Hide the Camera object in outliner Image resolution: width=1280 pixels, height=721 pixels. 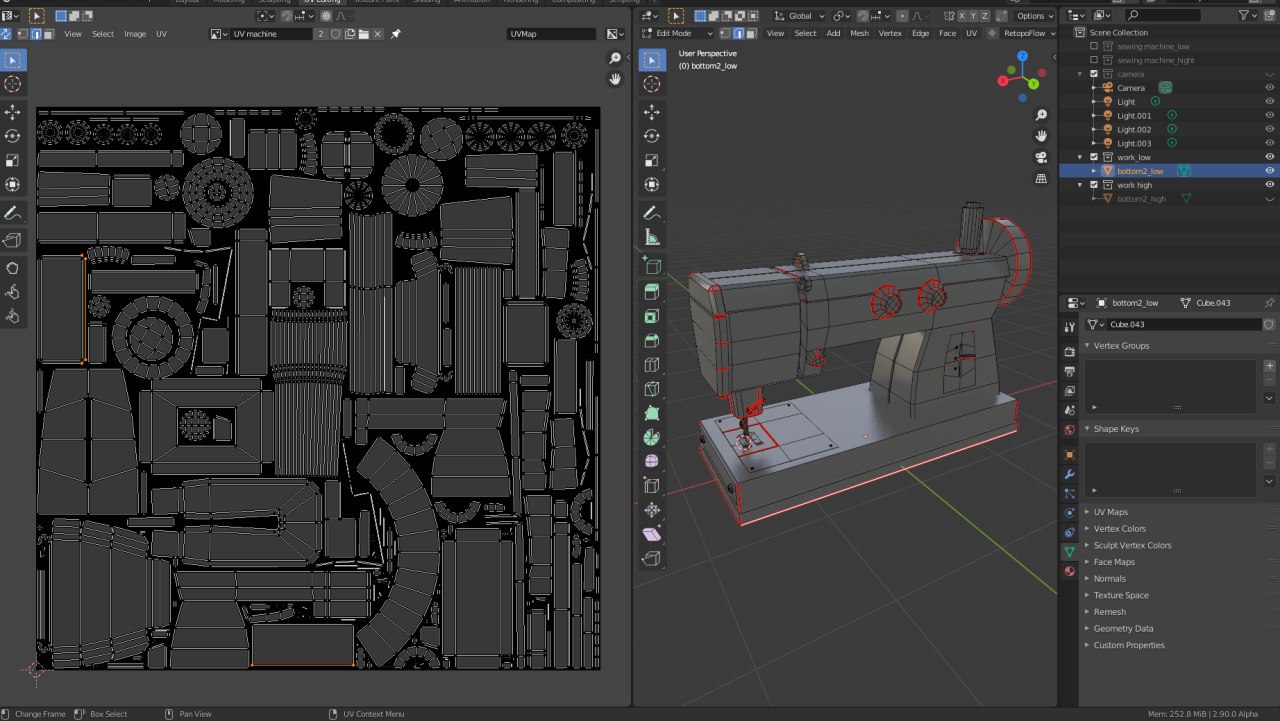tap(1270, 88)
